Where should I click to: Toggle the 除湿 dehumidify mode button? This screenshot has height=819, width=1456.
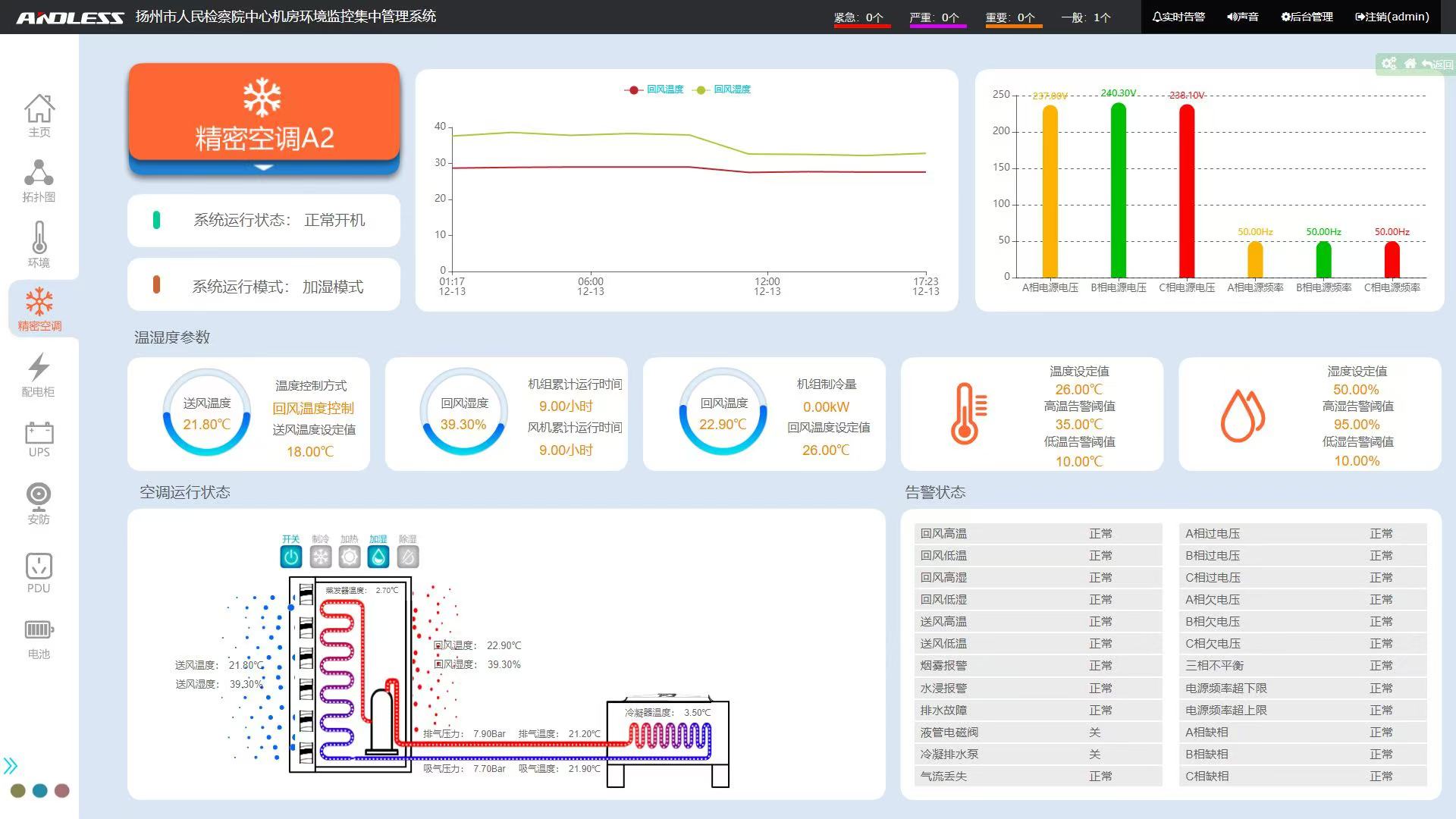tap(408, 557)
